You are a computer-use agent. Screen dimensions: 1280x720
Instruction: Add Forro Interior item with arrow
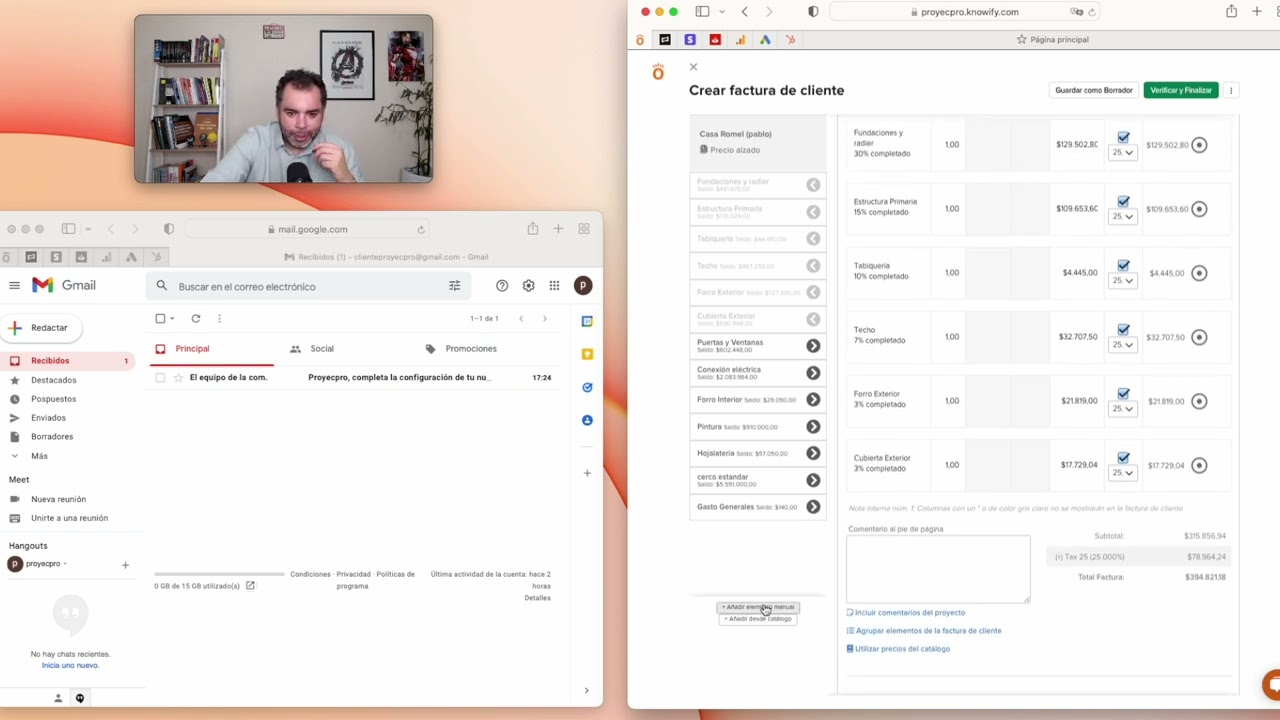tap(813, 400)
